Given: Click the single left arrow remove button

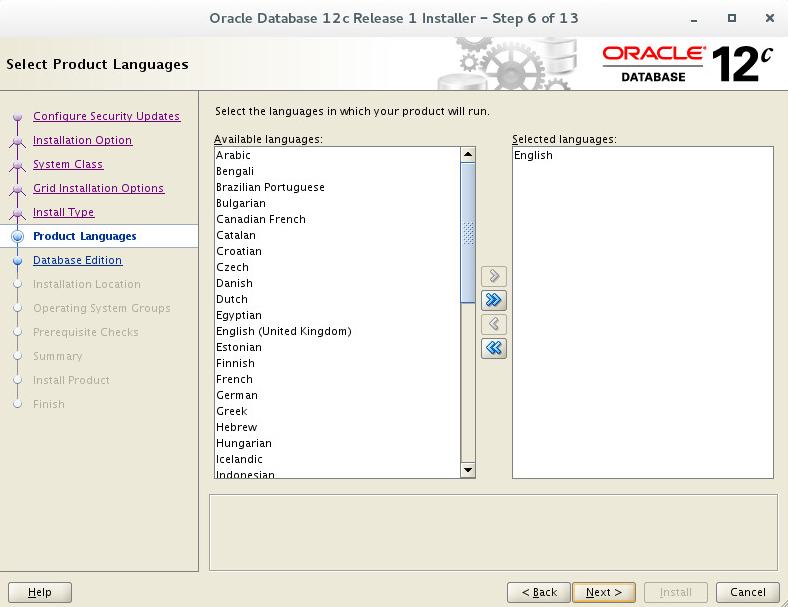Looking at the screenshot, I should 494,324.
